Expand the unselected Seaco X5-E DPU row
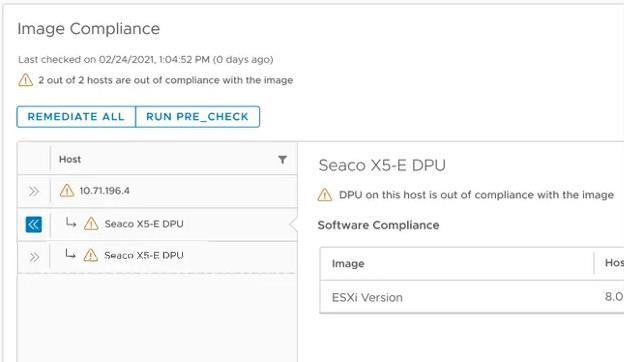The image size is (624, 362). (x=34, y=257)
